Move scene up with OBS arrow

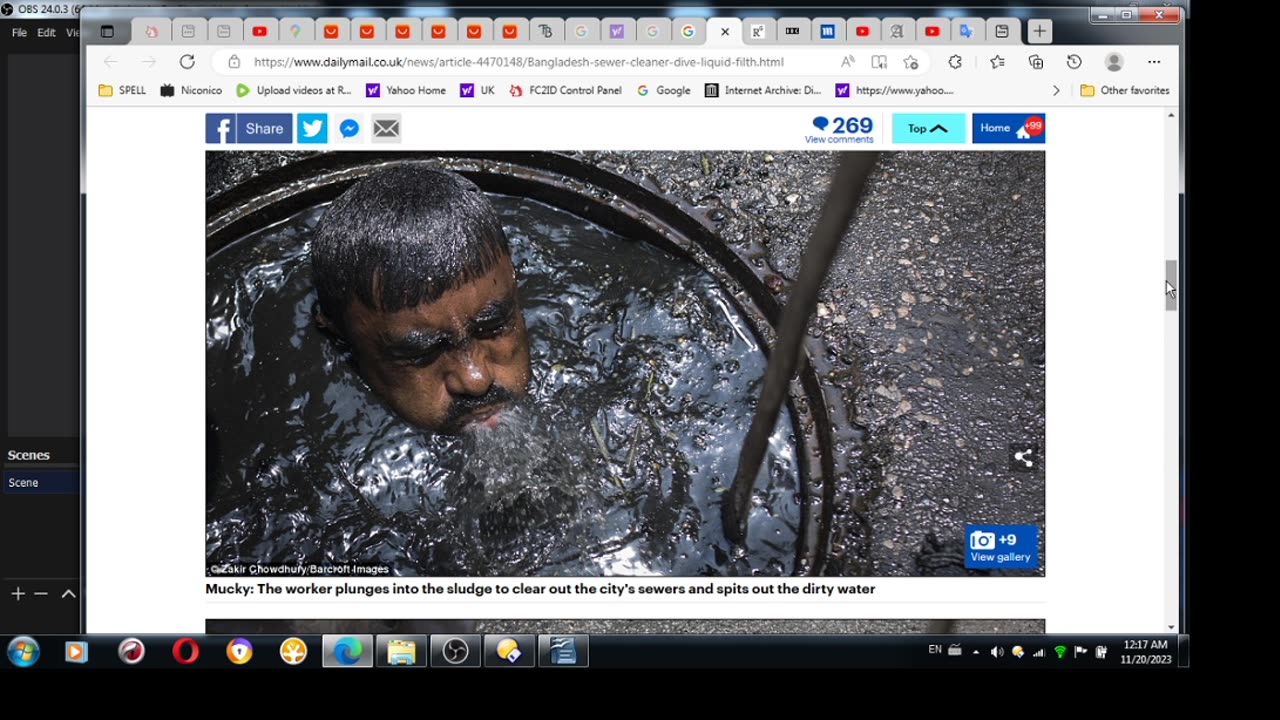point(68,593)
